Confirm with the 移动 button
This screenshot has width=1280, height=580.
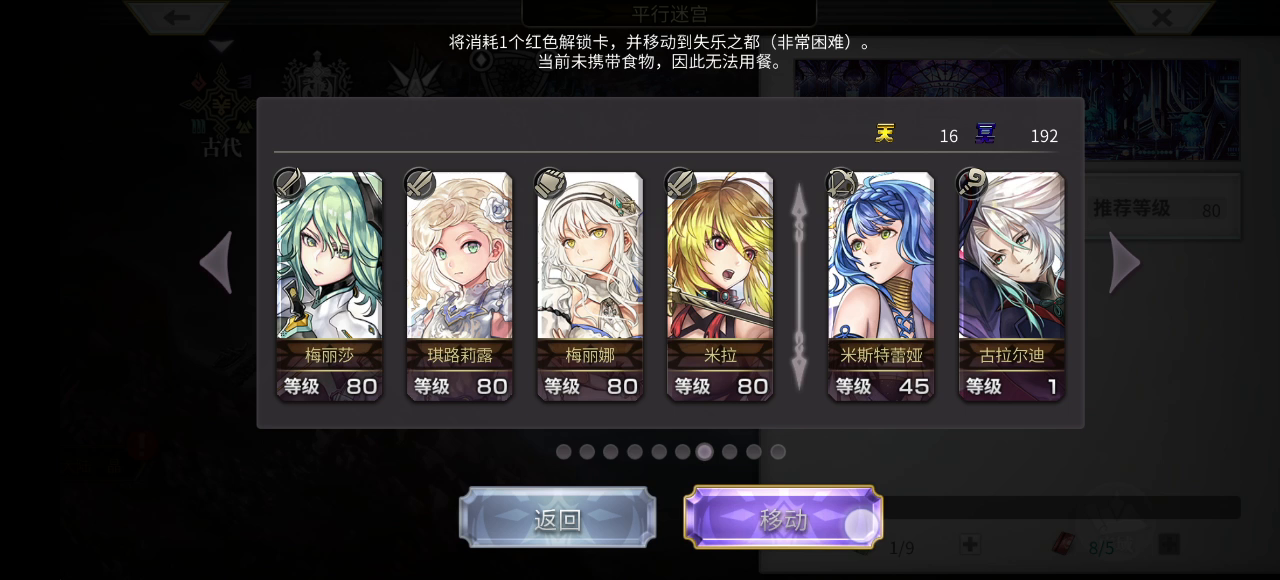click(783, 518)
